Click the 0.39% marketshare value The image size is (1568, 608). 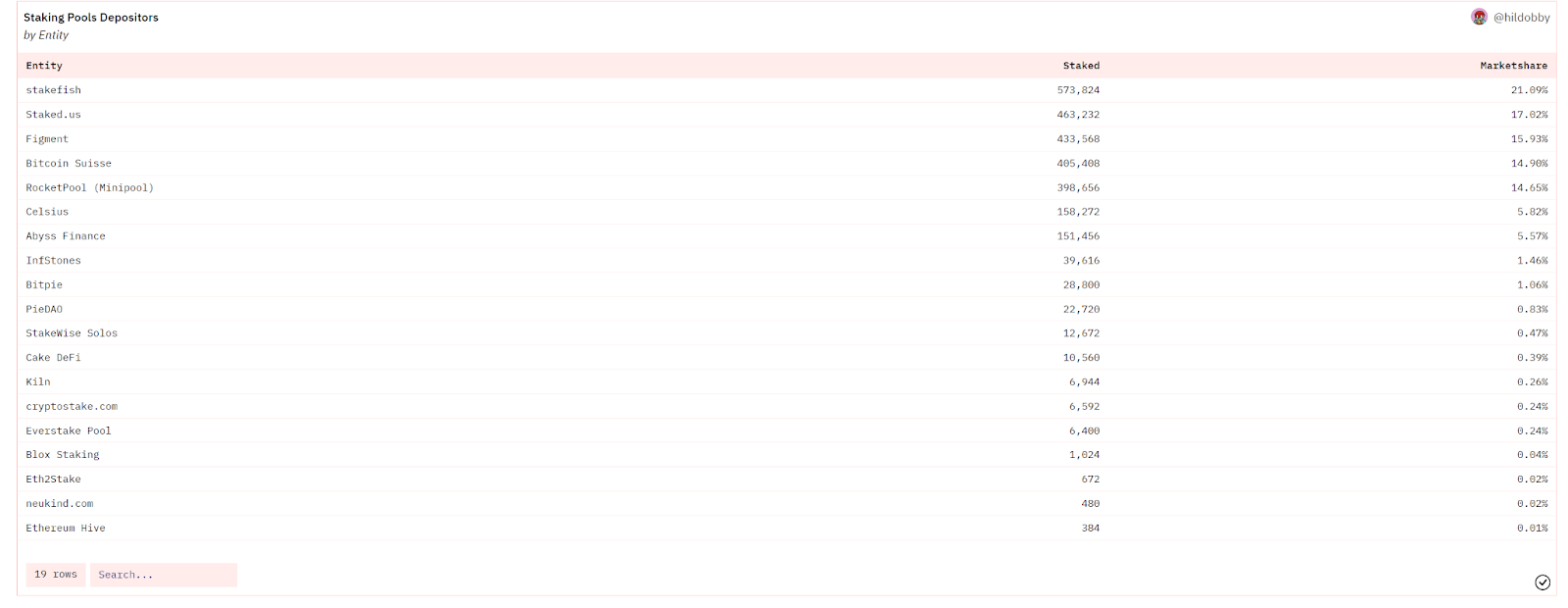click(x=1532, y=358)
